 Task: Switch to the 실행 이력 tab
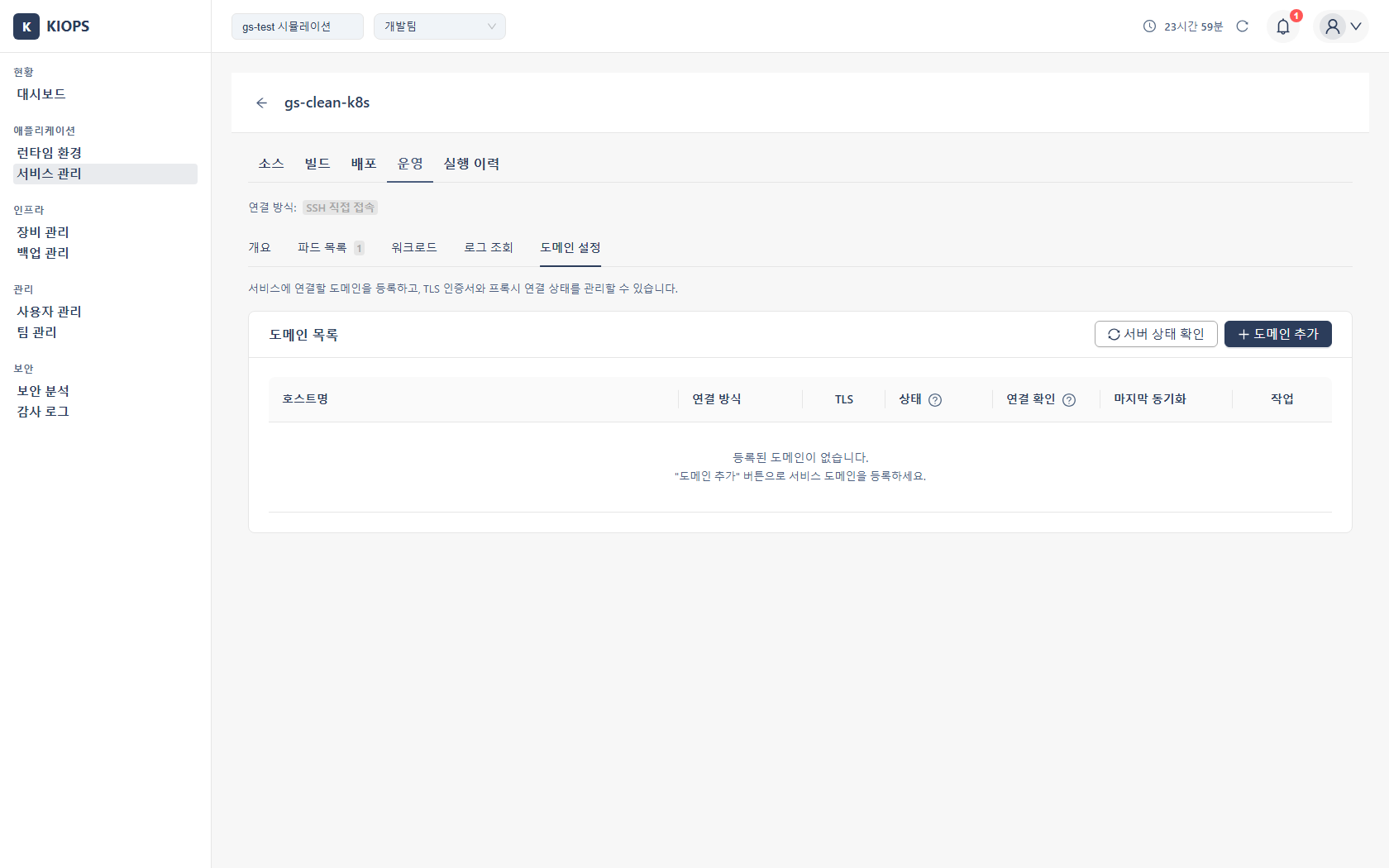[471, 164]
